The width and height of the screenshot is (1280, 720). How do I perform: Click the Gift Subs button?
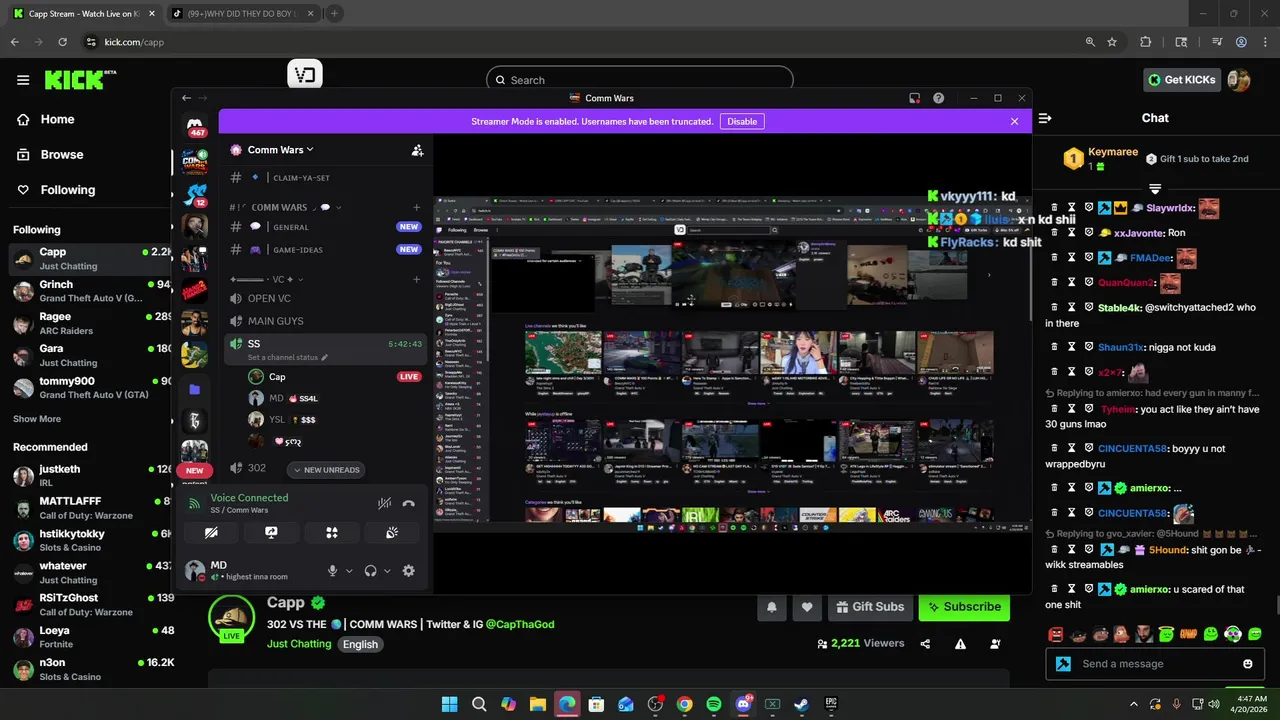click(x=870, y=606)
